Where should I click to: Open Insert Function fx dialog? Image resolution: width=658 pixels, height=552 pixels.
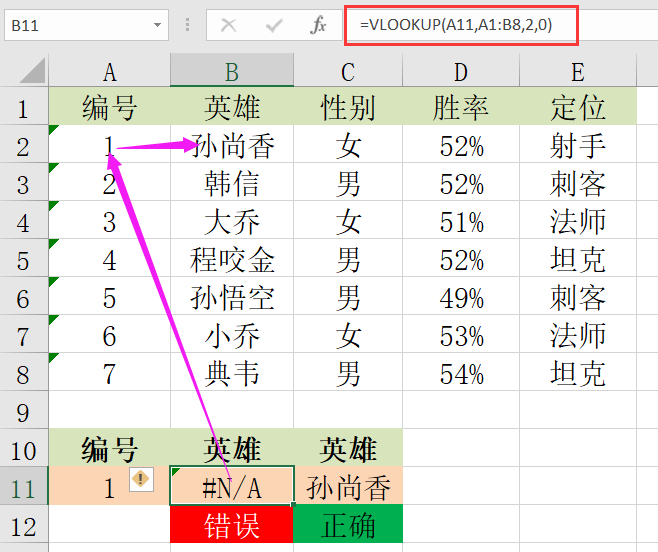pos(318,25)
